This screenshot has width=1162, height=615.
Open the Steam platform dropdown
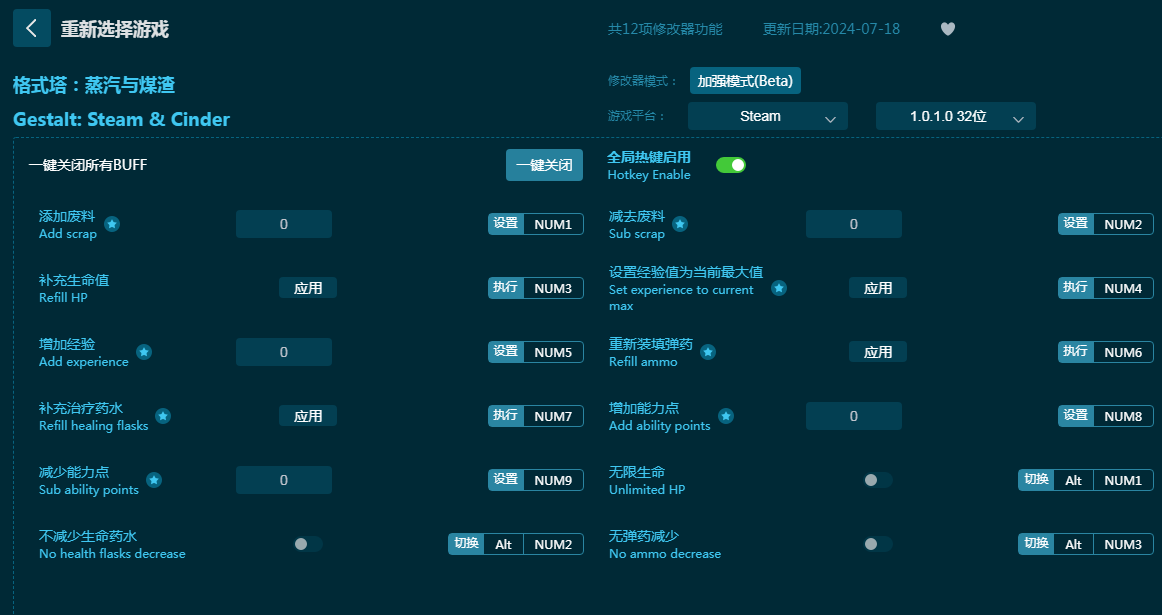[768, 116]
